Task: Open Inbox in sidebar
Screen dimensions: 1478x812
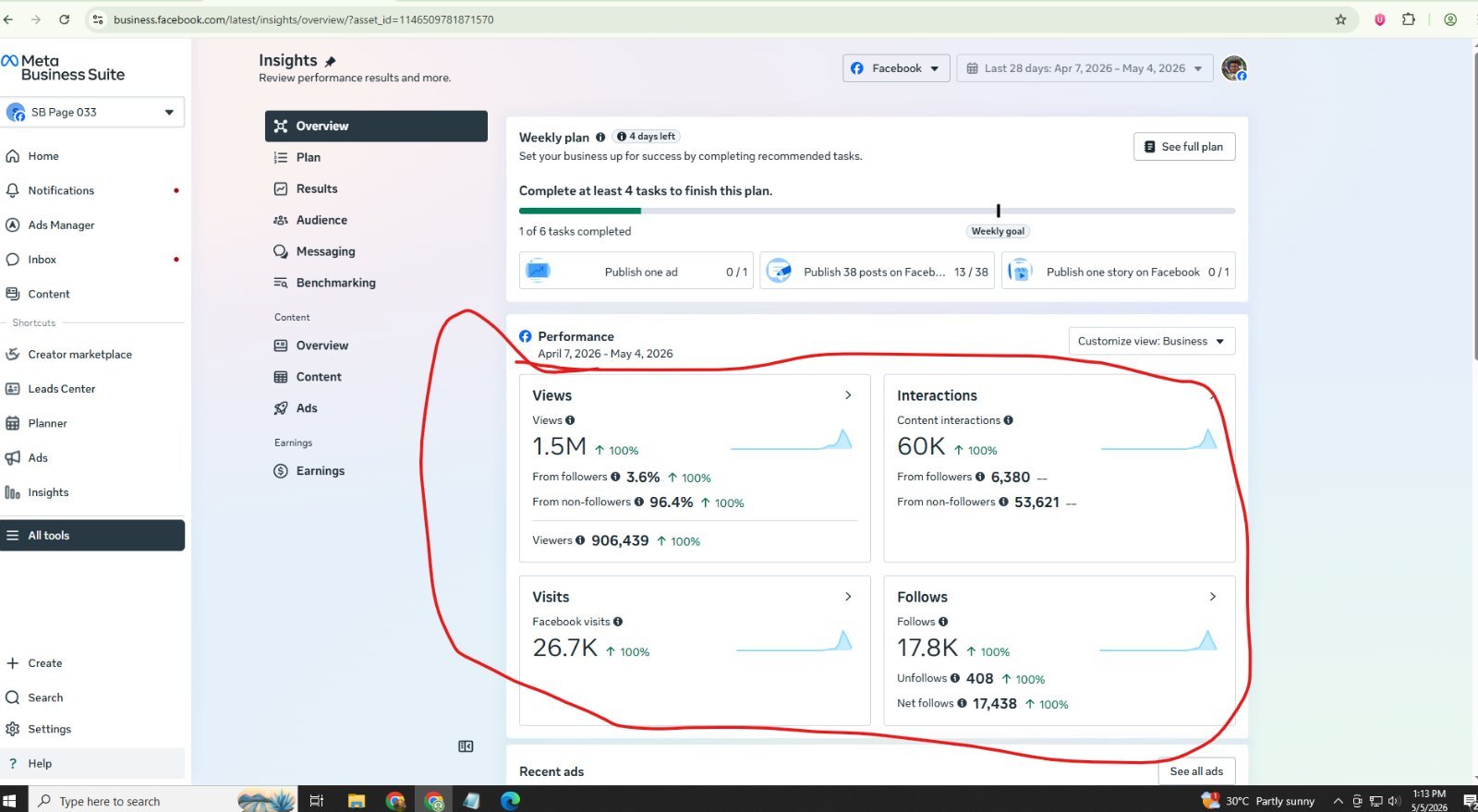Action: coord(42,260)
